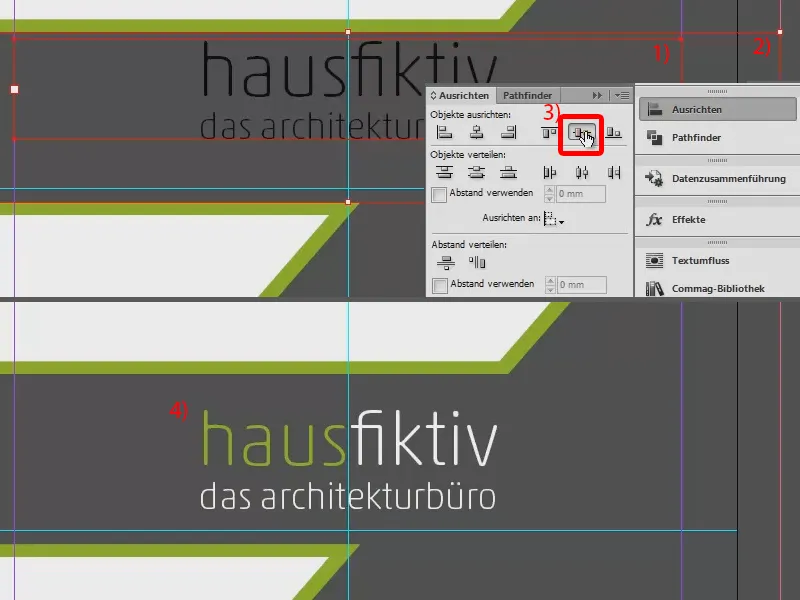Enable Abstand verwenden under Abstand verteilen
This screenshot has width=800, height=600.
click(440, 285)
